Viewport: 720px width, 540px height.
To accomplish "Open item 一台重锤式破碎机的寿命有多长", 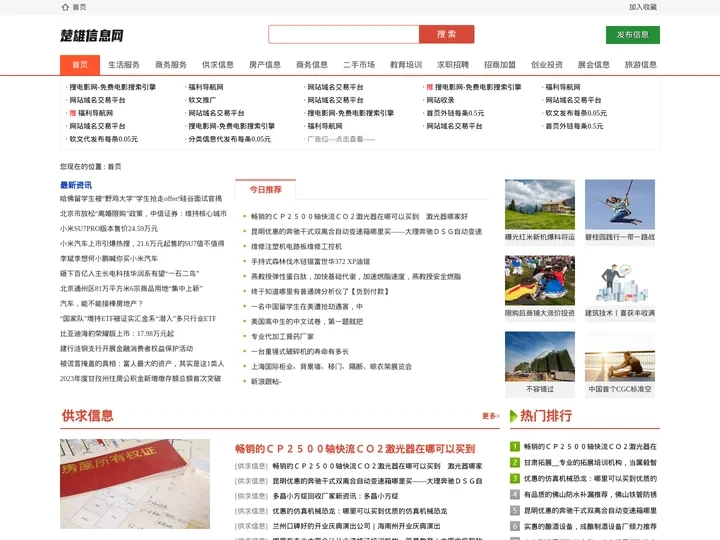I will click(x=300, y=351).
